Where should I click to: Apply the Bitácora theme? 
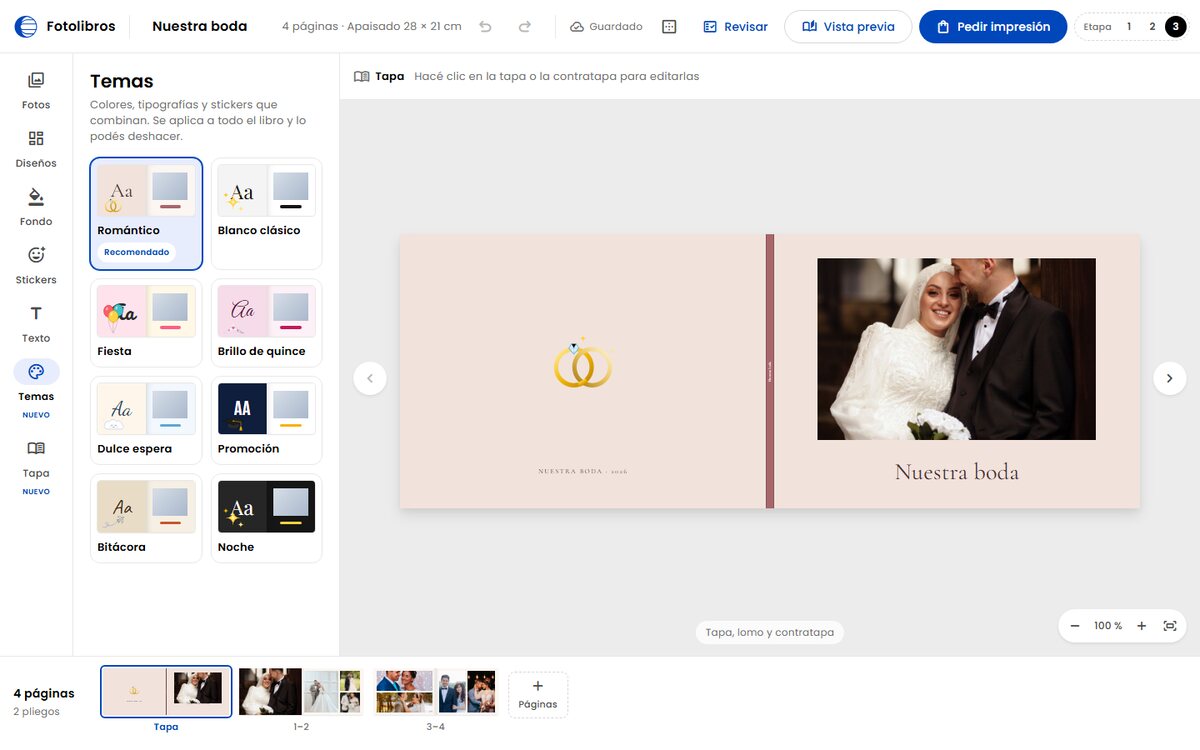[x=146, y=518]
